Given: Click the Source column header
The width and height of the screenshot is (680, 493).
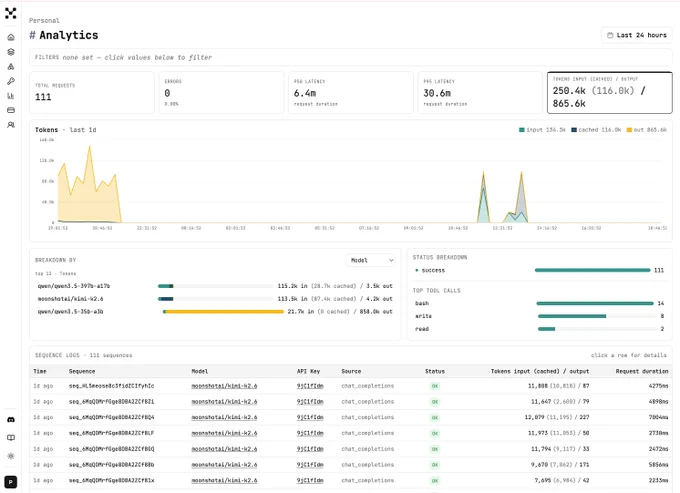Looking at the screenshot, I should tap(351, 371).
